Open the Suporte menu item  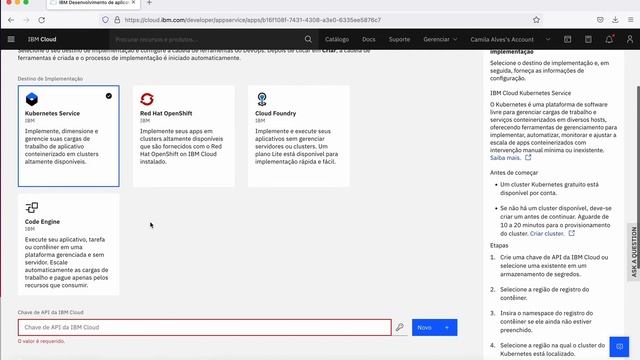tap(399, 39)
